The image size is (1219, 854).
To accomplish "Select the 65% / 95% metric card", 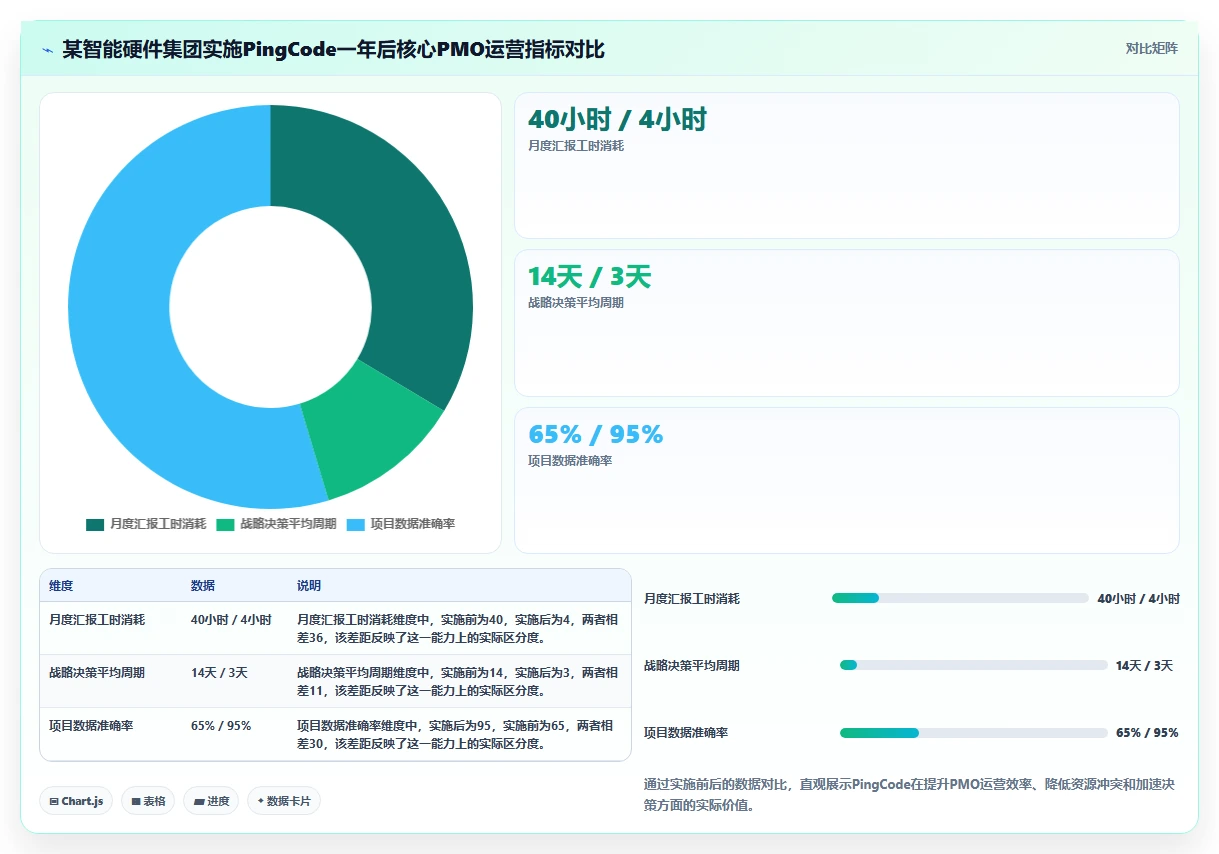I will (846, 480).
